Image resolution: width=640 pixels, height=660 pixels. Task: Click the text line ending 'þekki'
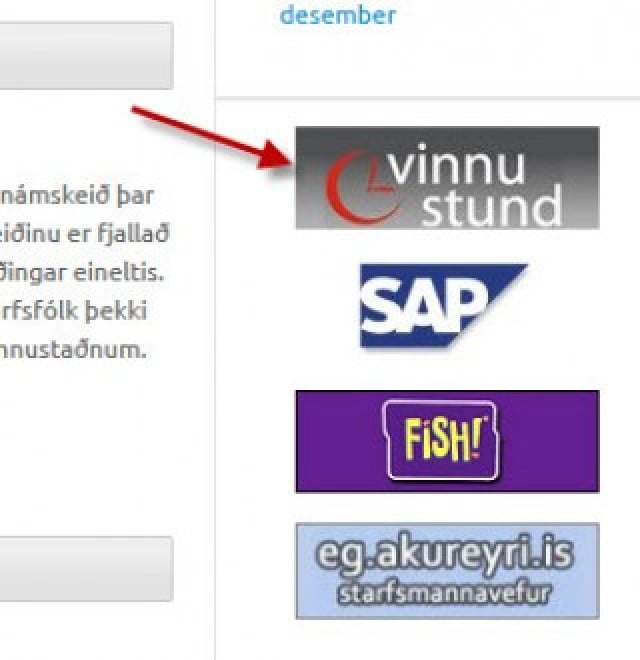tap(73, 311)
